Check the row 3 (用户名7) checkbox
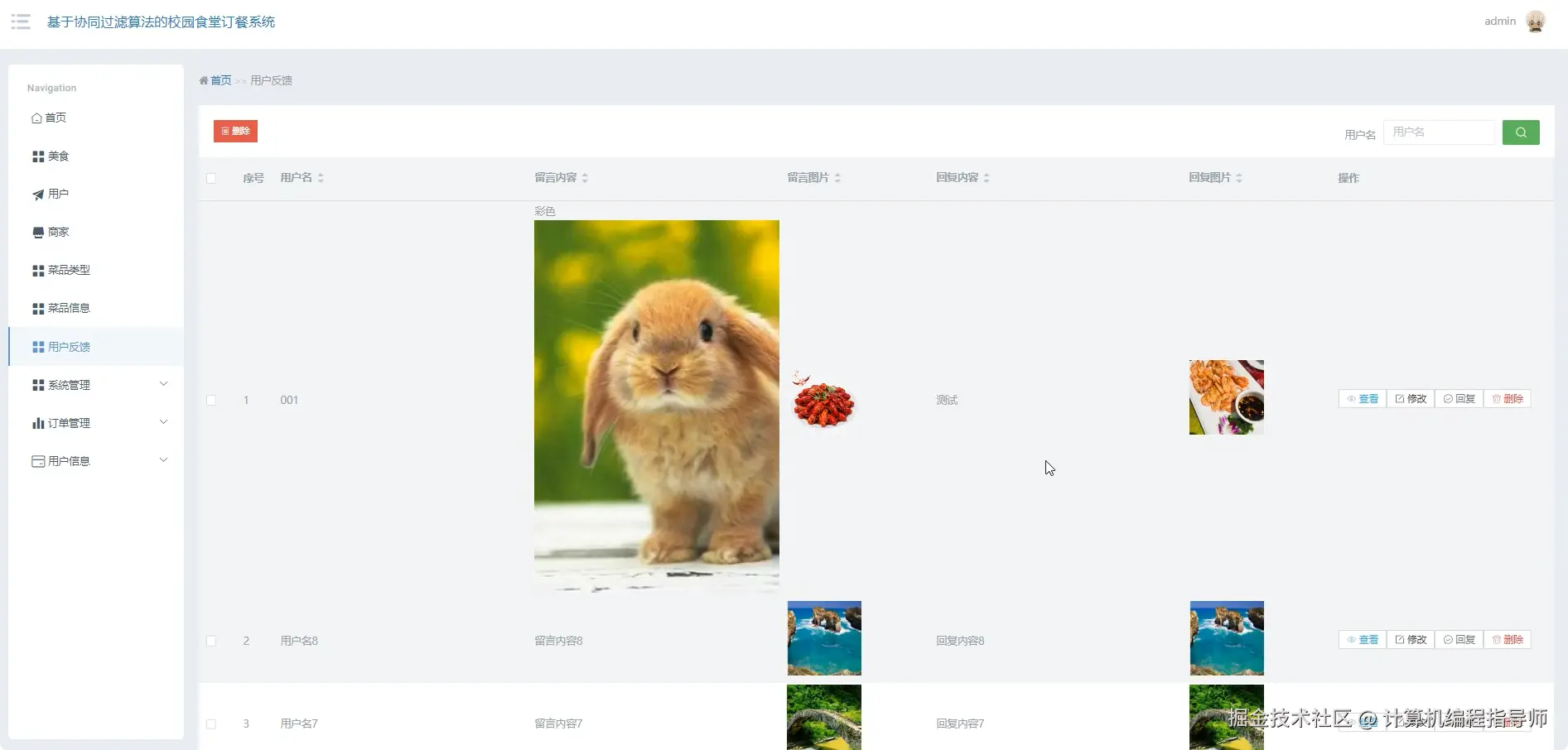 (211, 724)
